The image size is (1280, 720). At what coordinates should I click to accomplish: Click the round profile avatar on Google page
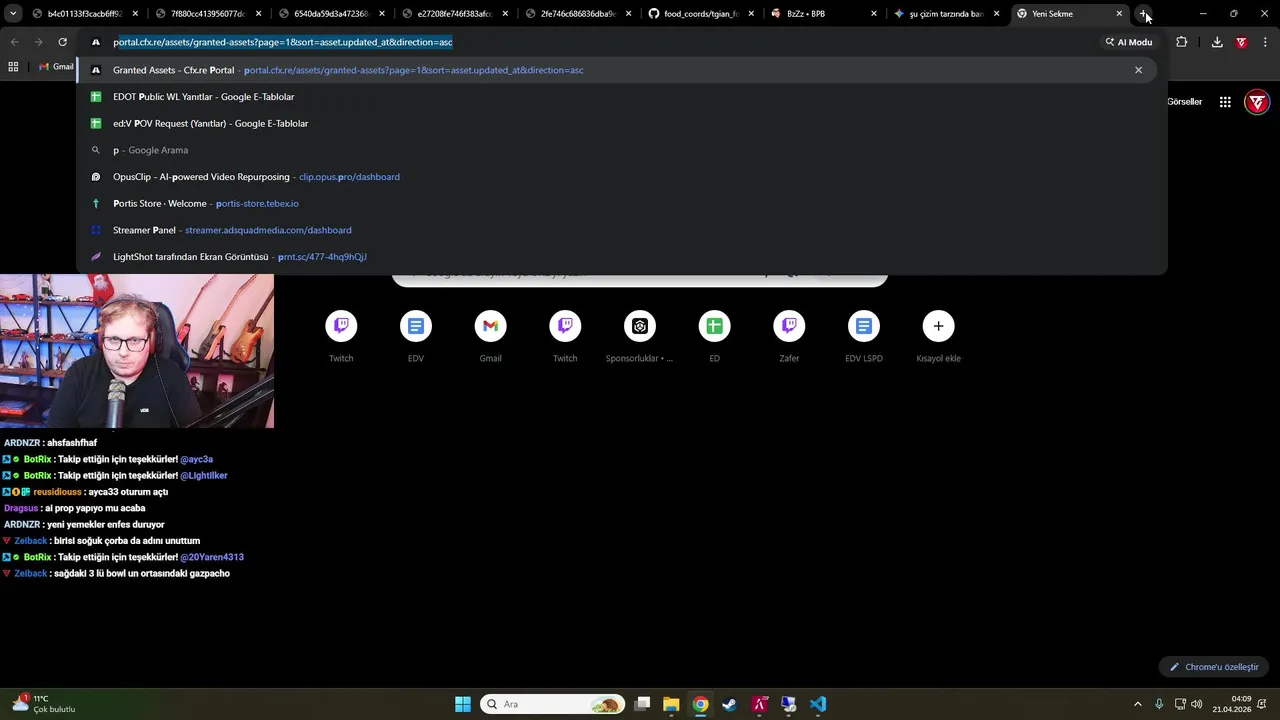pos(1257,102)
